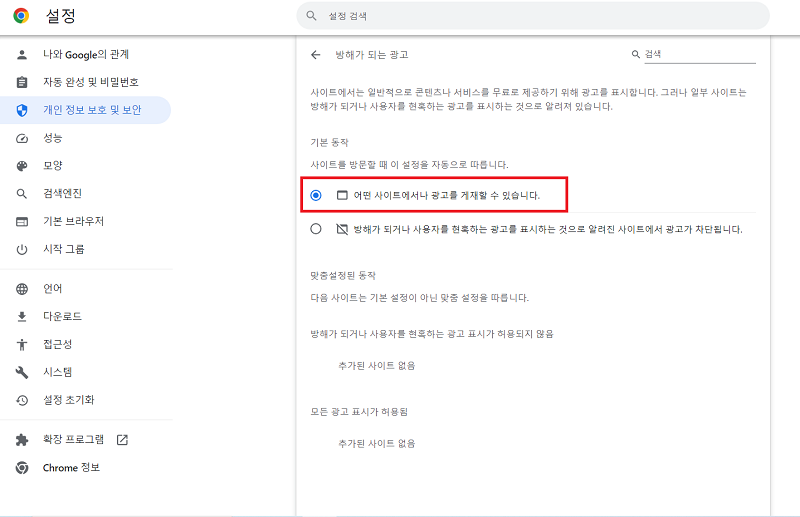Viewport: 800px width, 517px height.
Task: Open 기본 브라우저 settings page
Action: click(73, 221)
